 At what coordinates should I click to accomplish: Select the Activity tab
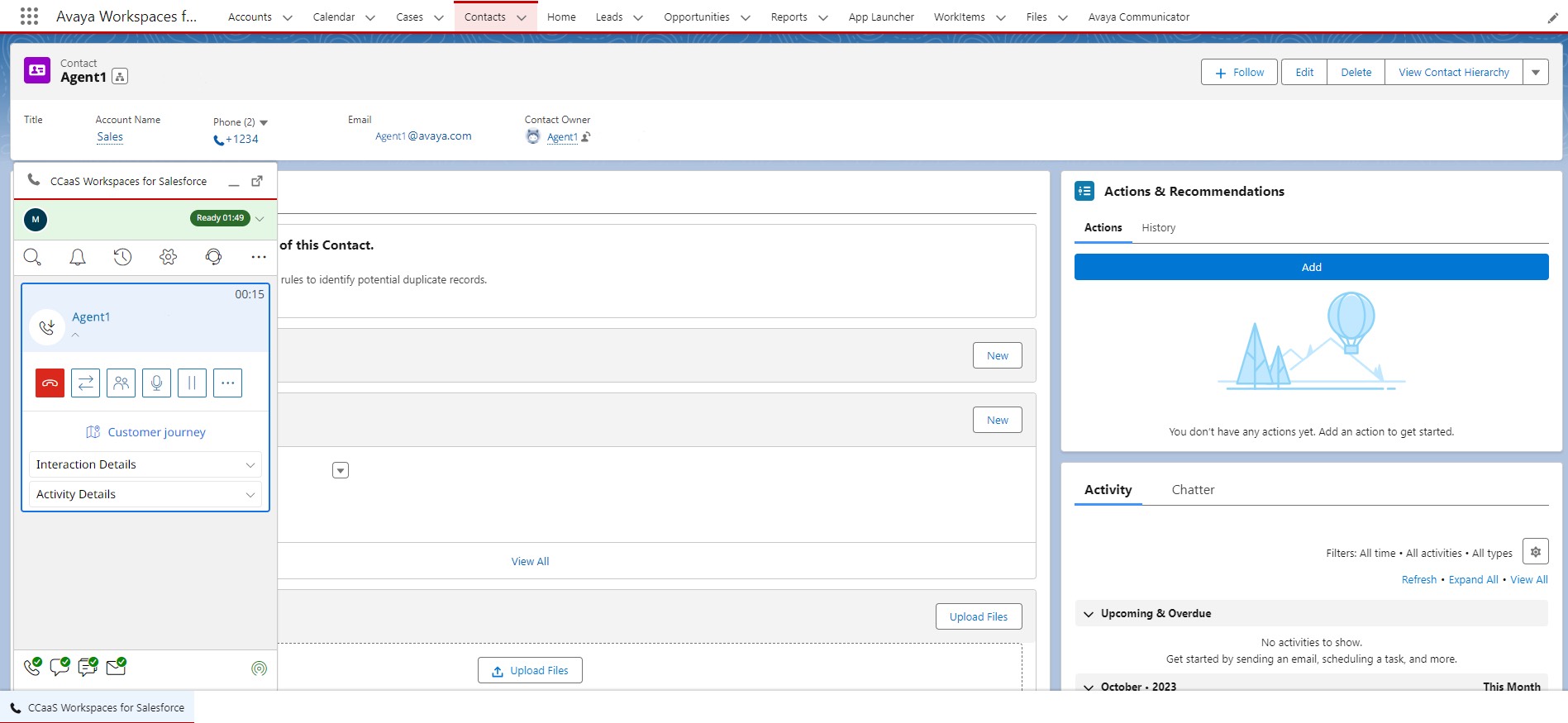(x=1108, y=489)
